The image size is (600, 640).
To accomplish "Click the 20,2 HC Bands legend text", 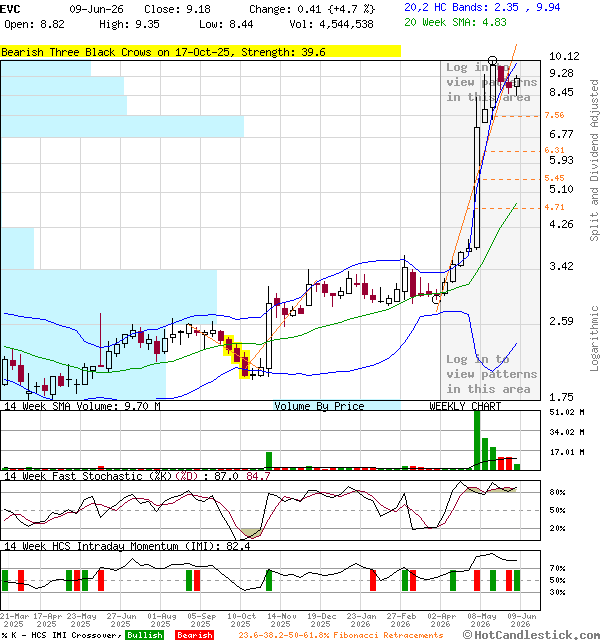I will 482,7.
